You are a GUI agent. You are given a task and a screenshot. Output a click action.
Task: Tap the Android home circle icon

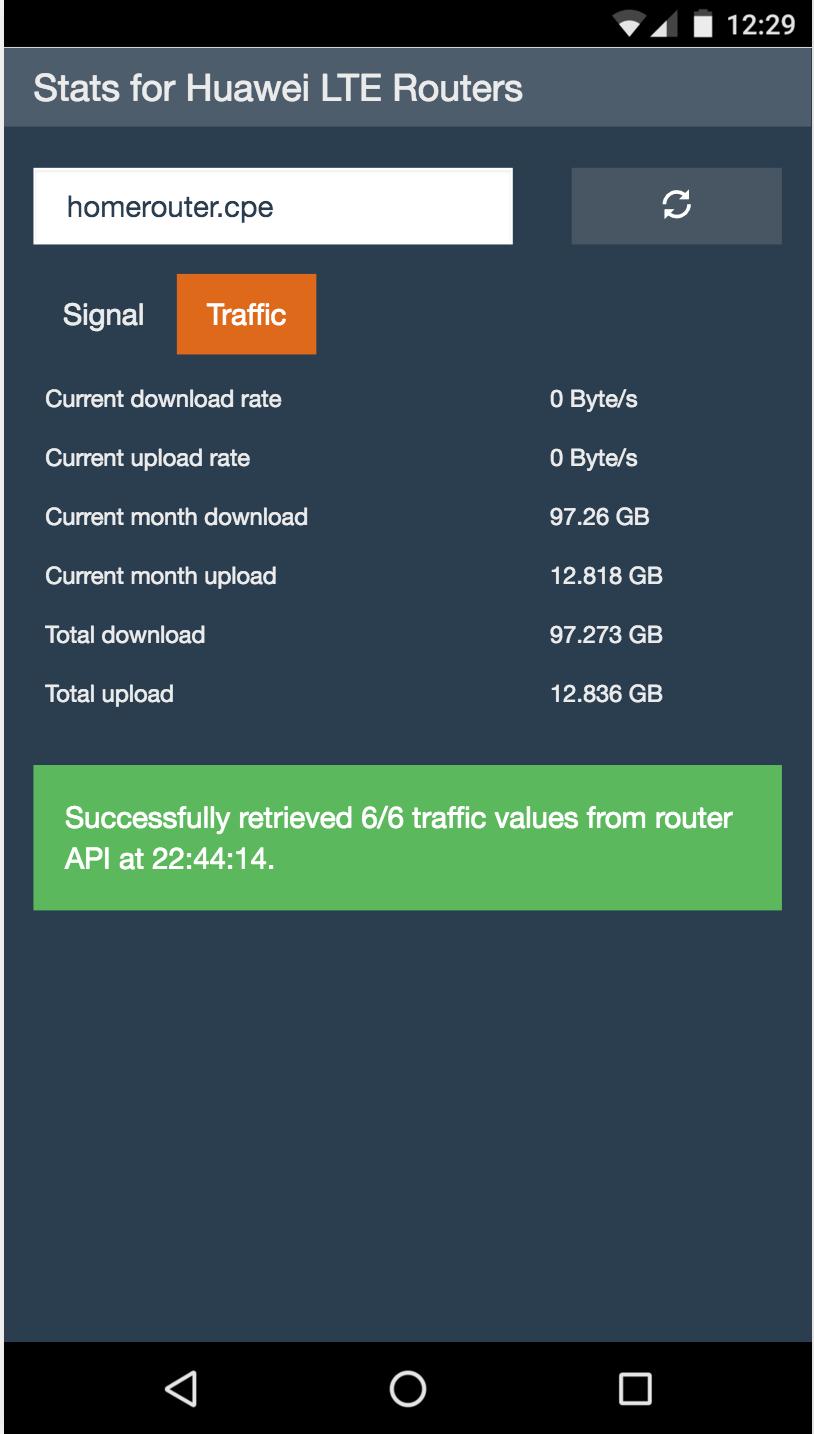pyautogui.click(x=407, y=1388)
